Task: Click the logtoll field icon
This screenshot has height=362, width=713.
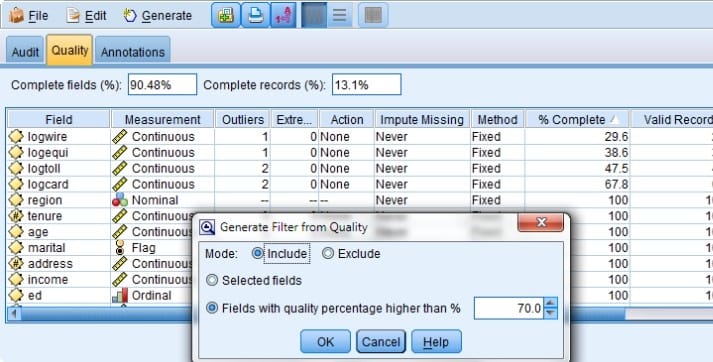Action: point(16,168)
